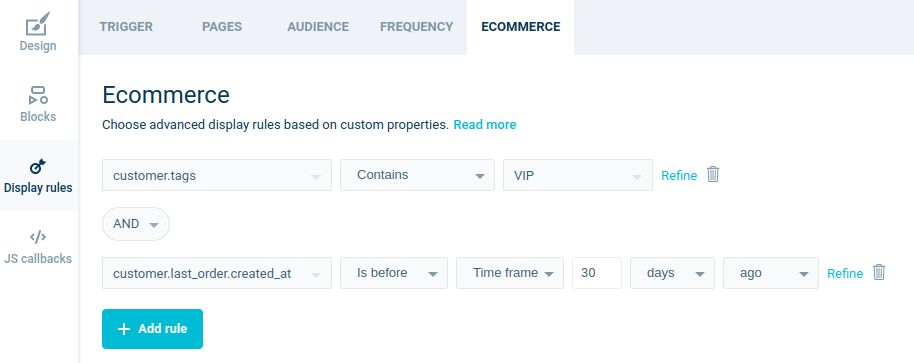Change the AND logical operator dropdown
Screen dimensions: 914x363
[136, 224]
